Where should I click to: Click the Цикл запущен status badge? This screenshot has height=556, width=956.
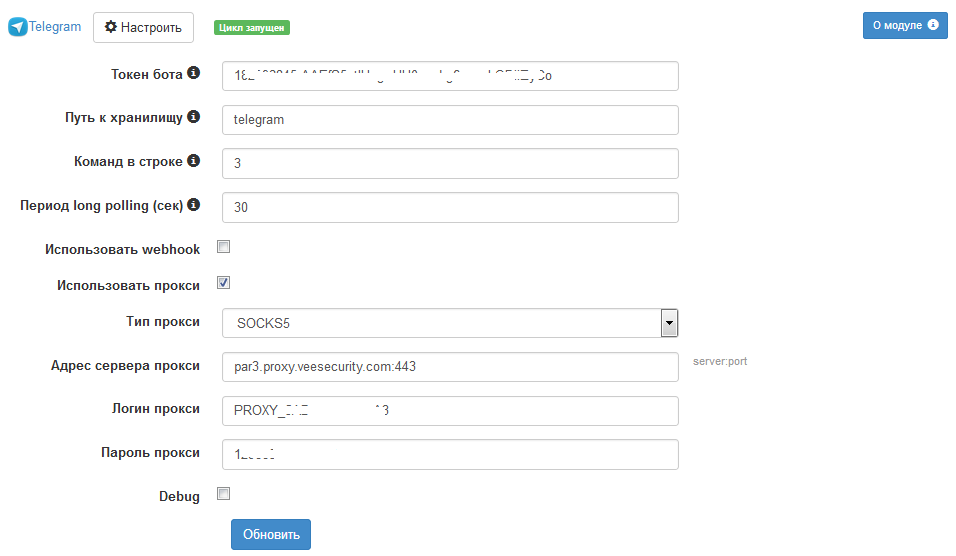coord(251,28)
